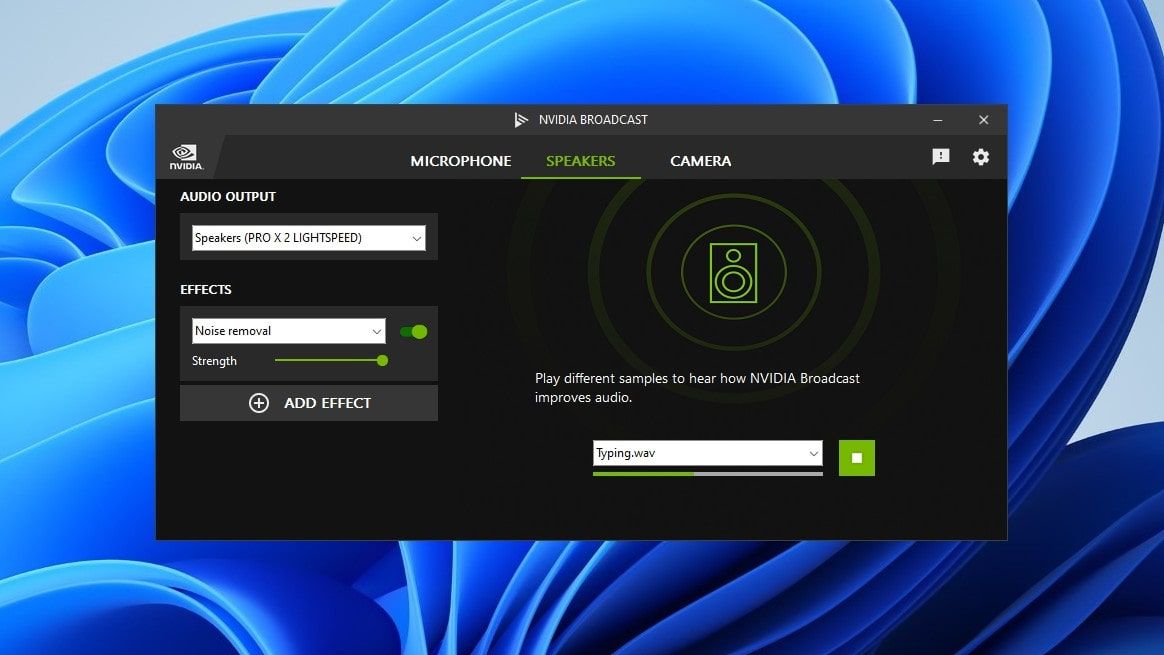Viewport: 1164px width, 655px height.
Task: Click the NVIDIA logo in header
Action: pos(186,157)
